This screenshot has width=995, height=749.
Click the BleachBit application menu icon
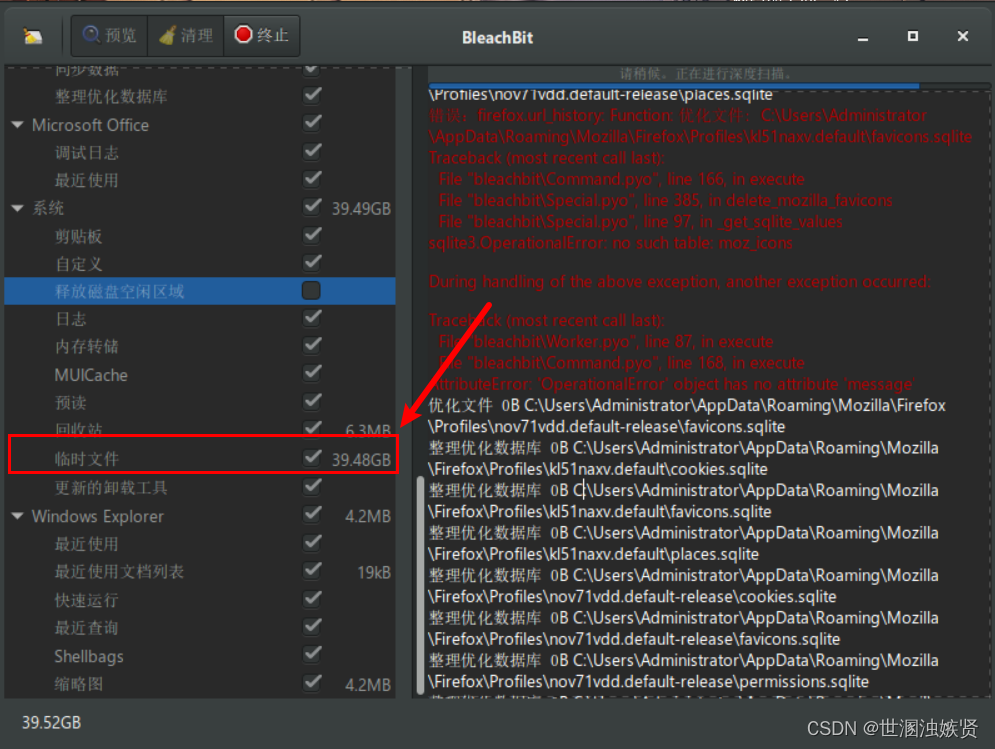[x=32, y=36]
